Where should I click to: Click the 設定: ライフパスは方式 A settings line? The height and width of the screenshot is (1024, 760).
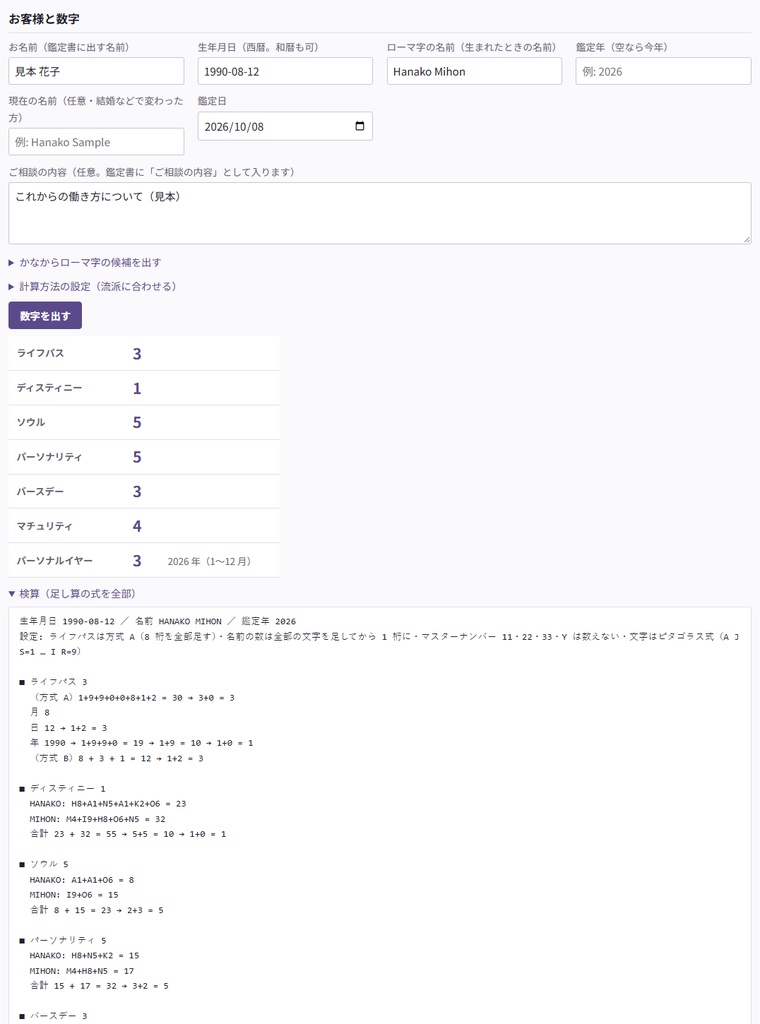pos(379,644)
